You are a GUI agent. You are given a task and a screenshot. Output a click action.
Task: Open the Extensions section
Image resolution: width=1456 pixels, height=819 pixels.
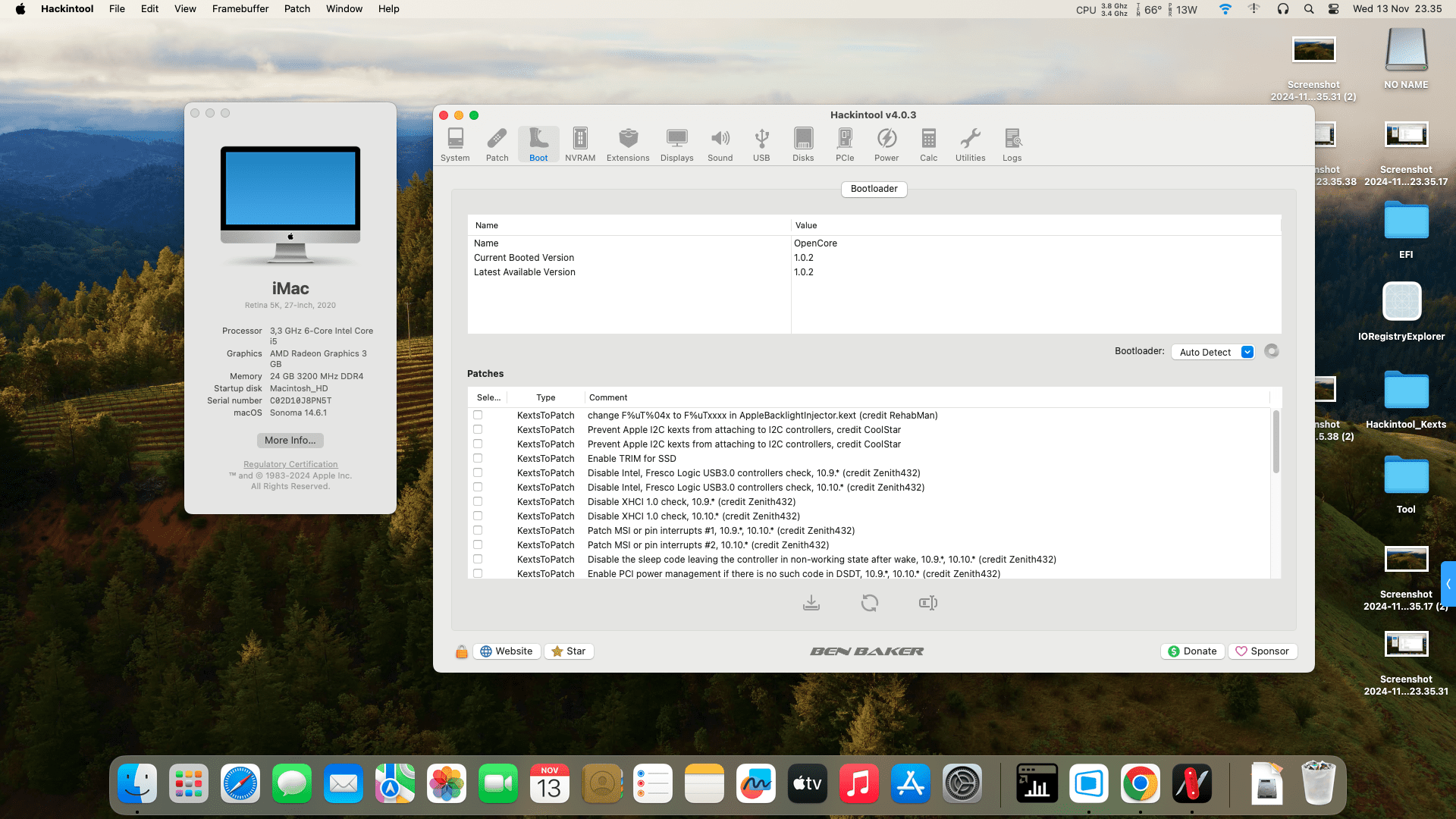click(x=628, y=144)
